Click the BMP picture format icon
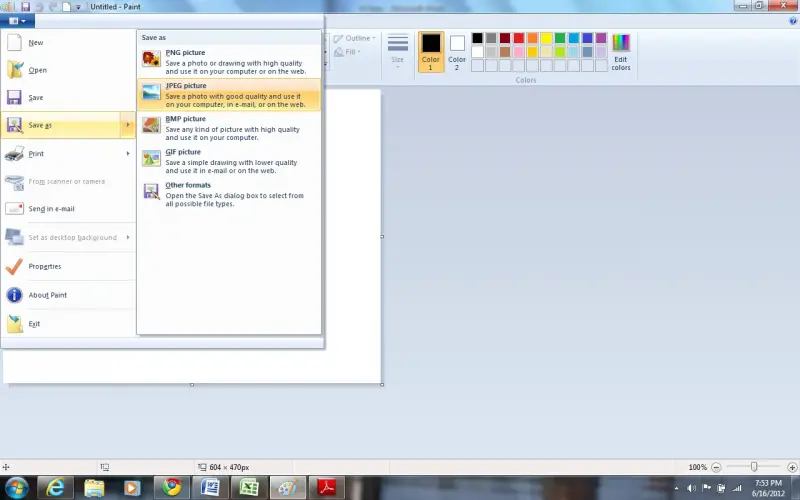The image size is (800, 500). [151, 125]
